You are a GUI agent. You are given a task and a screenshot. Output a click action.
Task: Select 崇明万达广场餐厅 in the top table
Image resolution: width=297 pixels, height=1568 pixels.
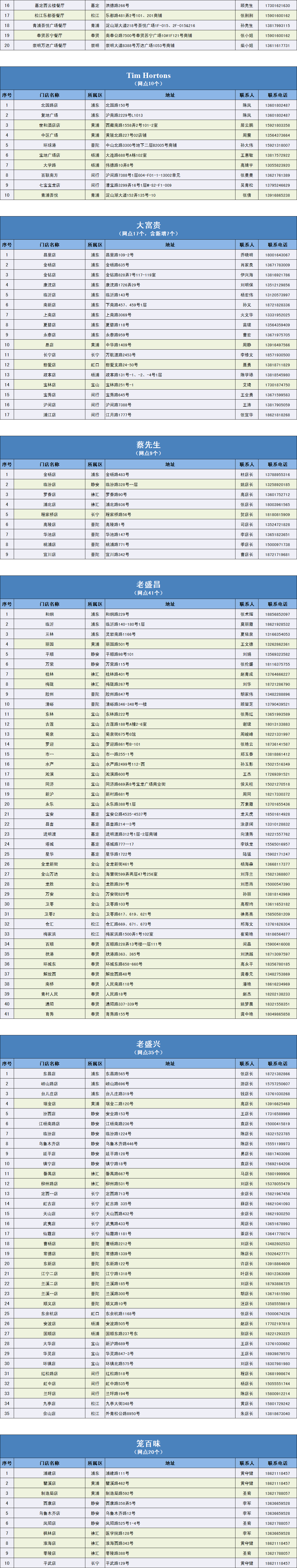click(49, 46)
